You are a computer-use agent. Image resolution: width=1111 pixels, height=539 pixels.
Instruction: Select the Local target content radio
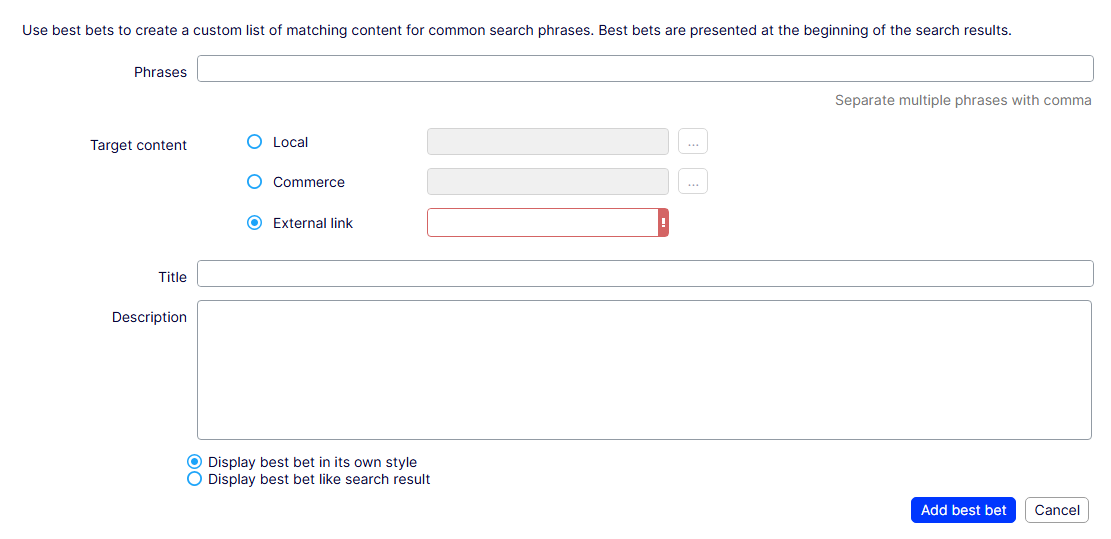click(x=254, y=142)
